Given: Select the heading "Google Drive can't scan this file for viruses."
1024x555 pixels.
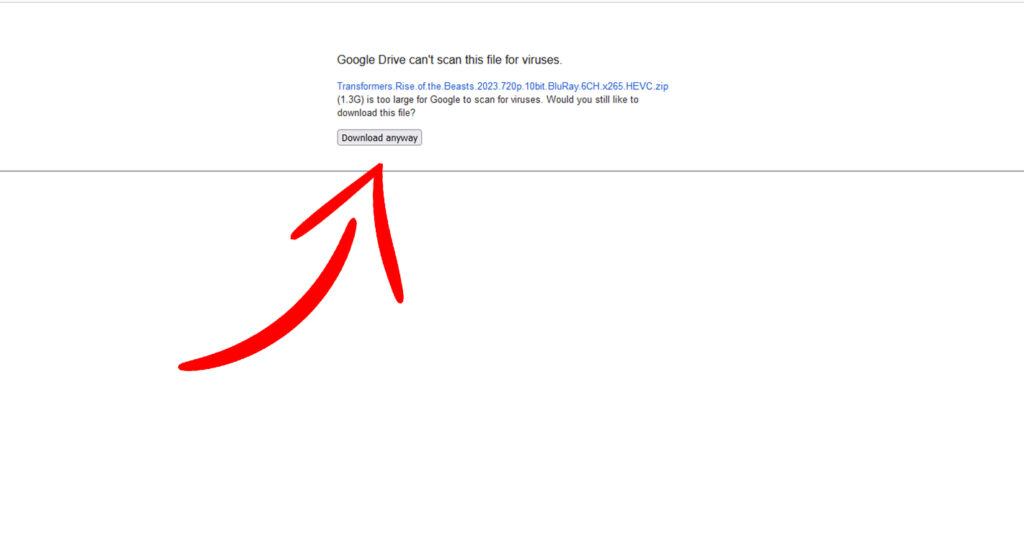Looking at the screenshot, I should (449, 60).
